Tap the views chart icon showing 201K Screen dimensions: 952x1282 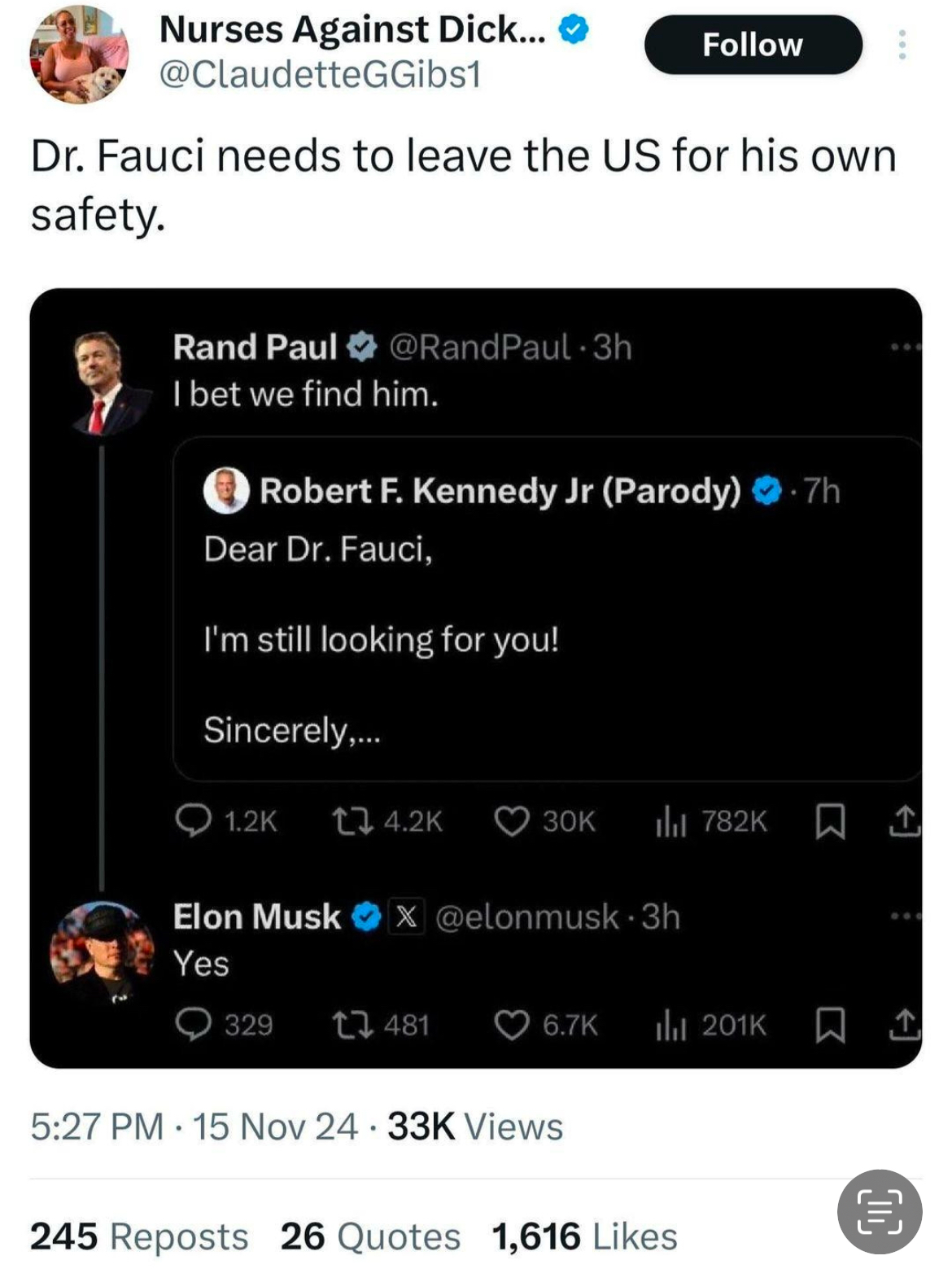[671, 1025]
